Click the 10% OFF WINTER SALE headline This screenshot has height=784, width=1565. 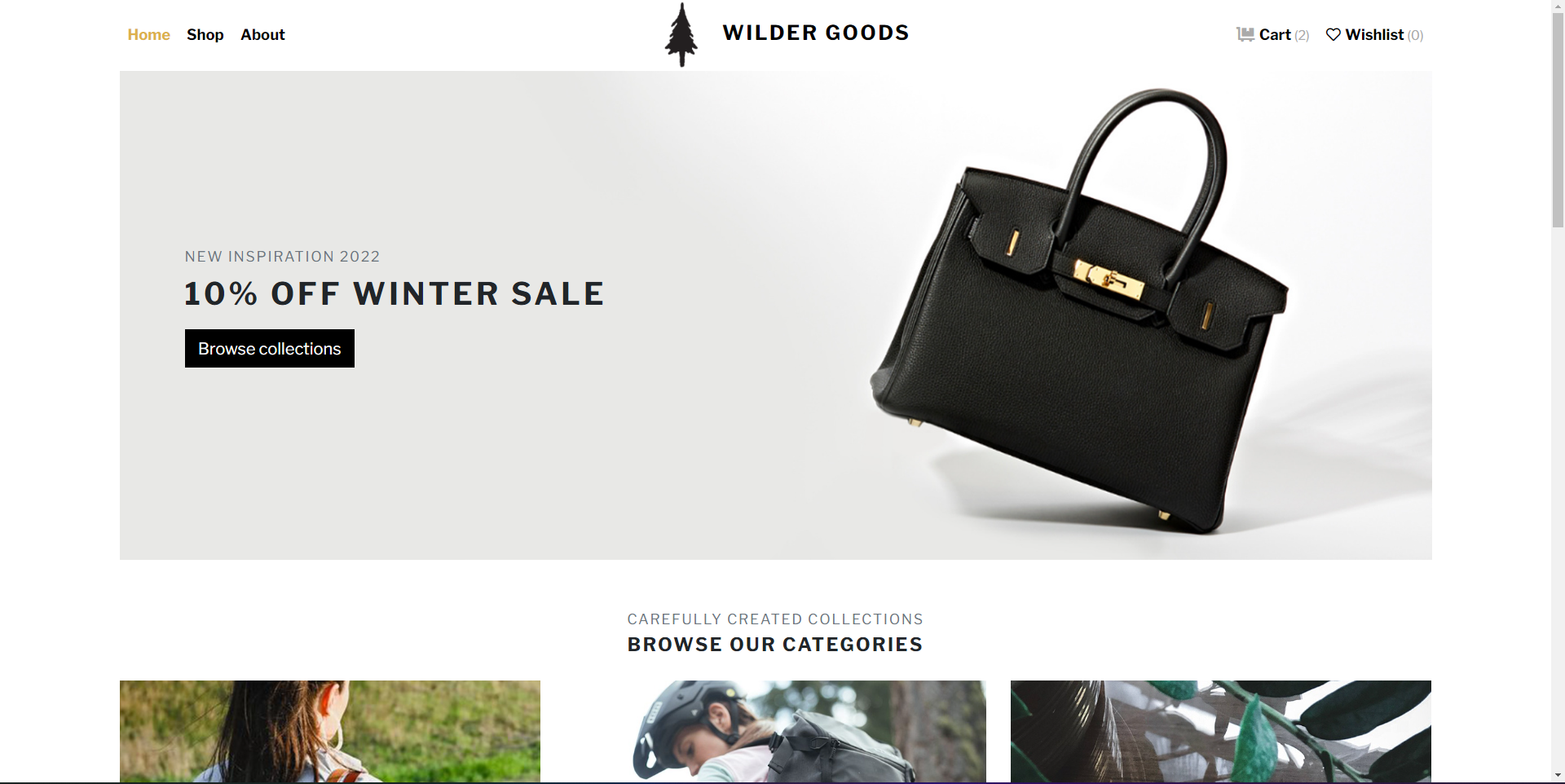pos(395,293)
